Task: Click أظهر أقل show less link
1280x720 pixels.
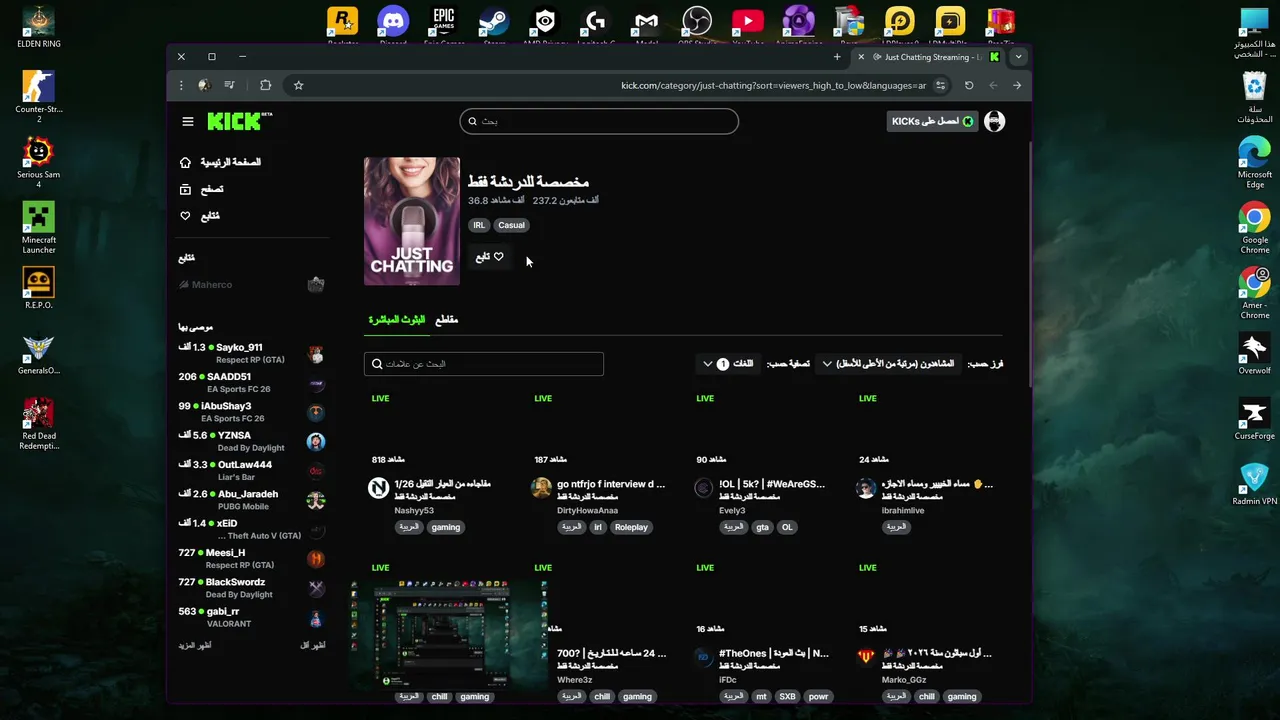Action: tap(313, 646)
